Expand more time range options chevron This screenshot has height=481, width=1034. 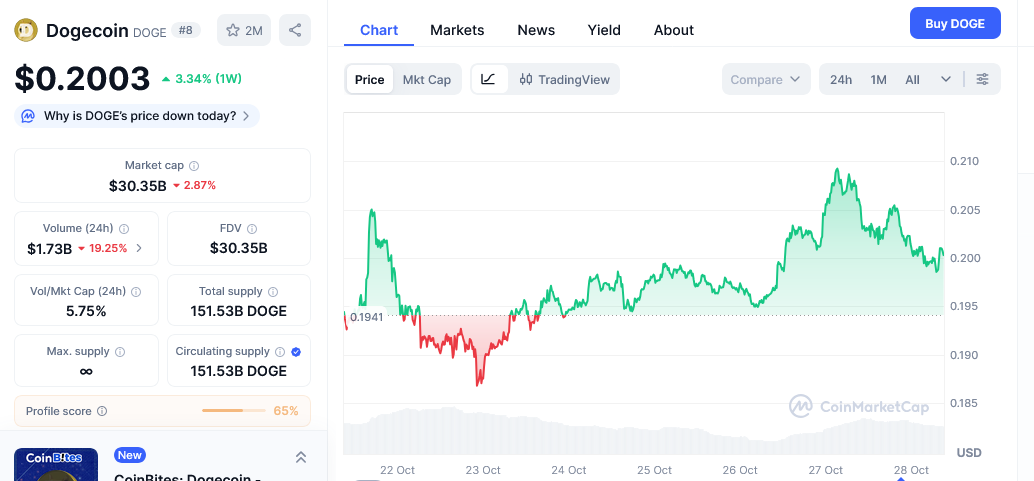click(x=946, y=79)
